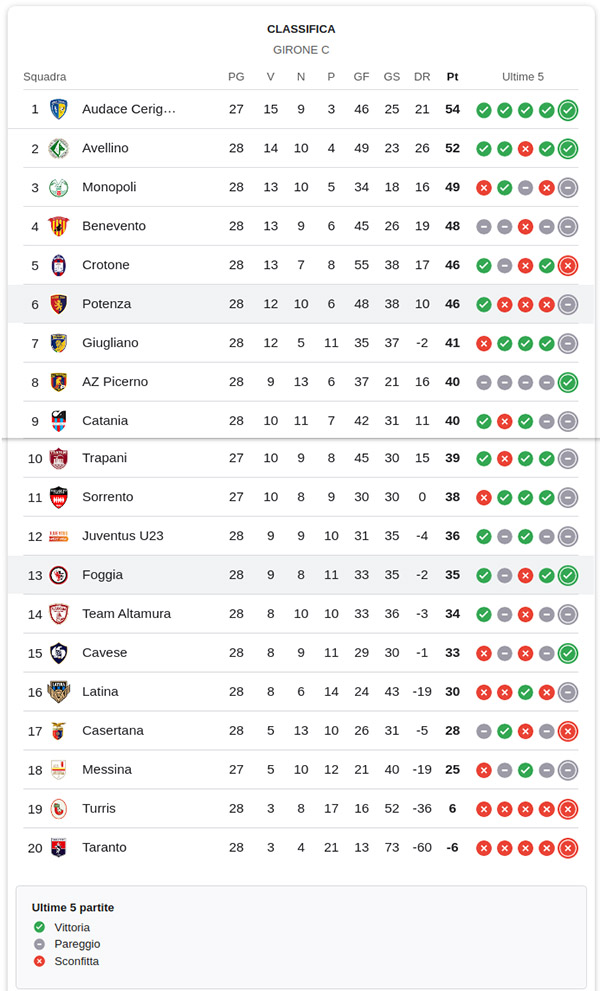This screenshot has width=600, height=991.
Task: Click Monopoli's circled latest draw icon
Action: (x=568, y=187)
